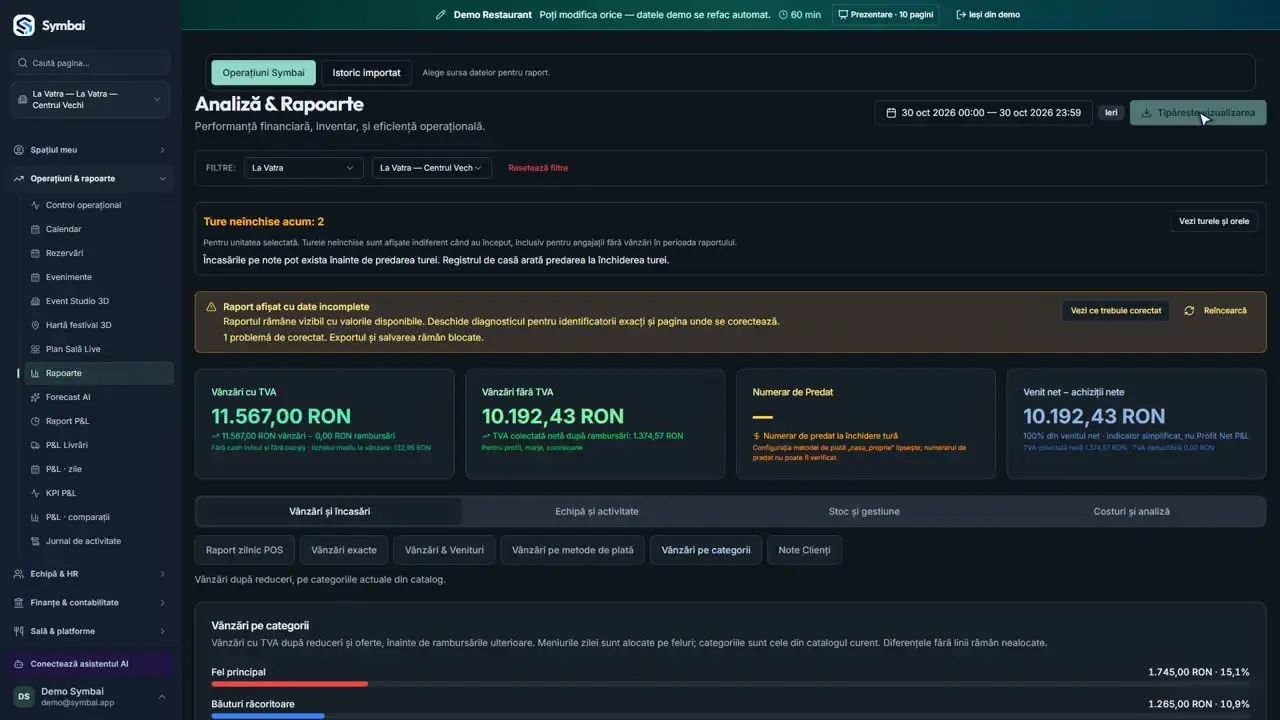Image resolution: width=1280 pixels, height=720 pixels.
Task: Open Plan Sală Live via its icon
Action: pyautogui.click(x=35, y=349)
